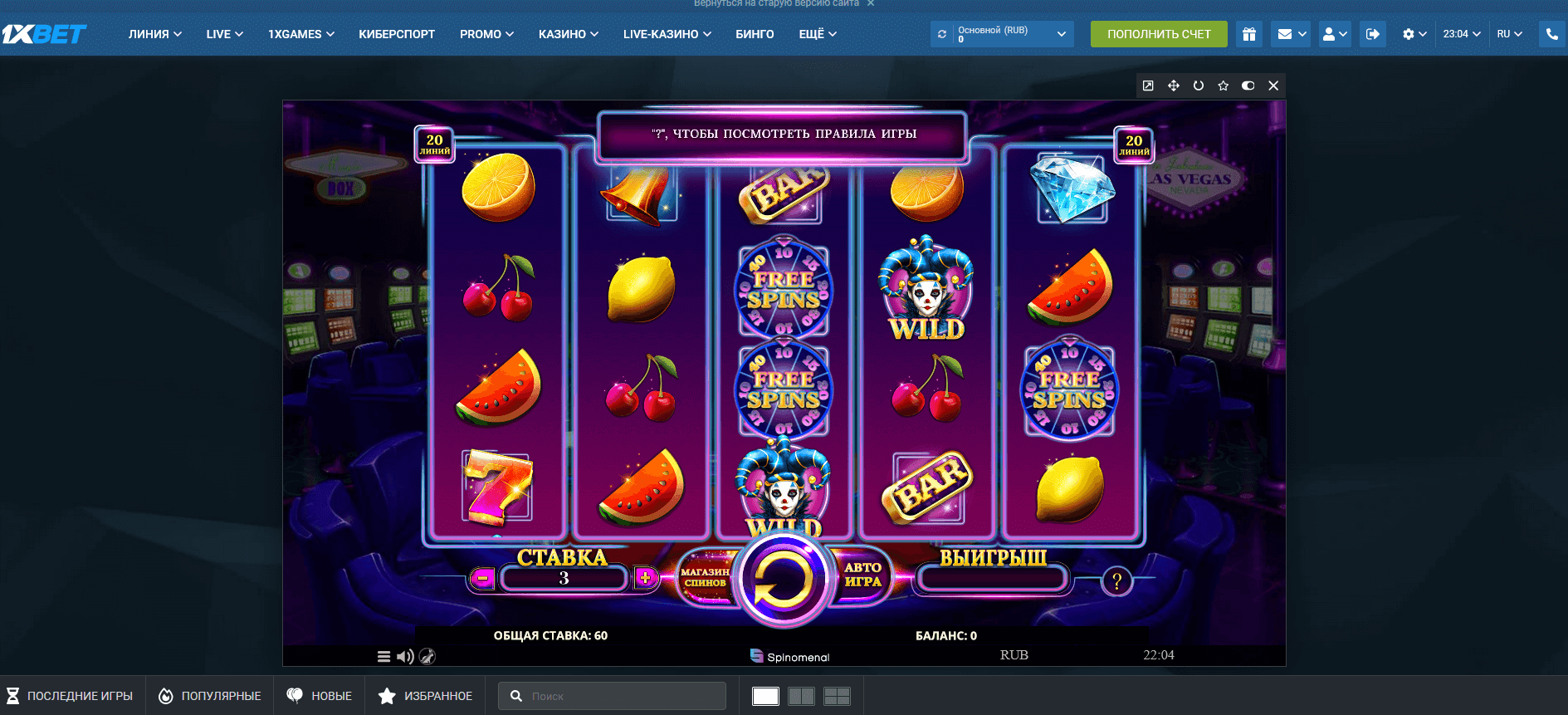This screenshot has width=1568, height=715.
Task: Toggle the dark mode switch above game
Action: pyautogui.click(x=1248, y=86)
